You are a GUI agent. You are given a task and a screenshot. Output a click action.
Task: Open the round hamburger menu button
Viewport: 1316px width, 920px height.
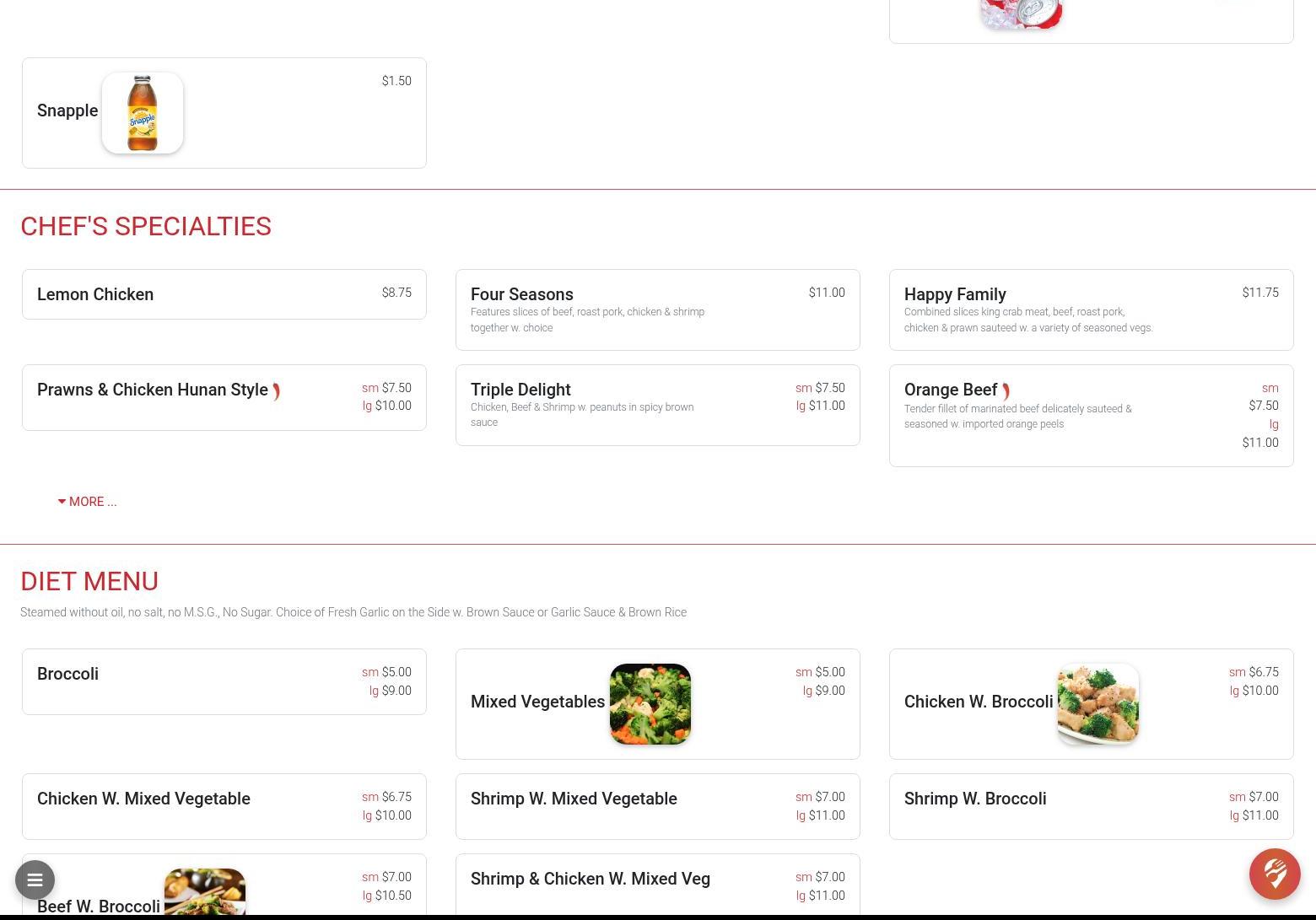point(35,880)
